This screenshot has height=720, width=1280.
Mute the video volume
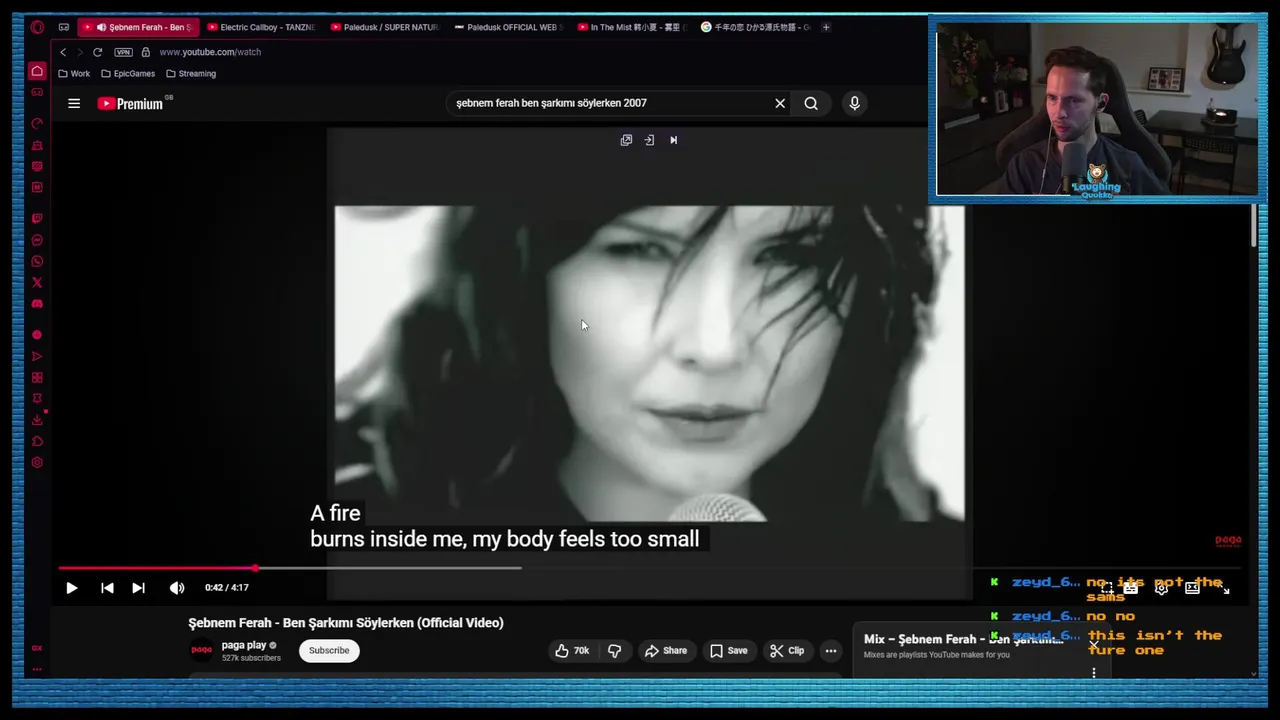pos(177,588)
